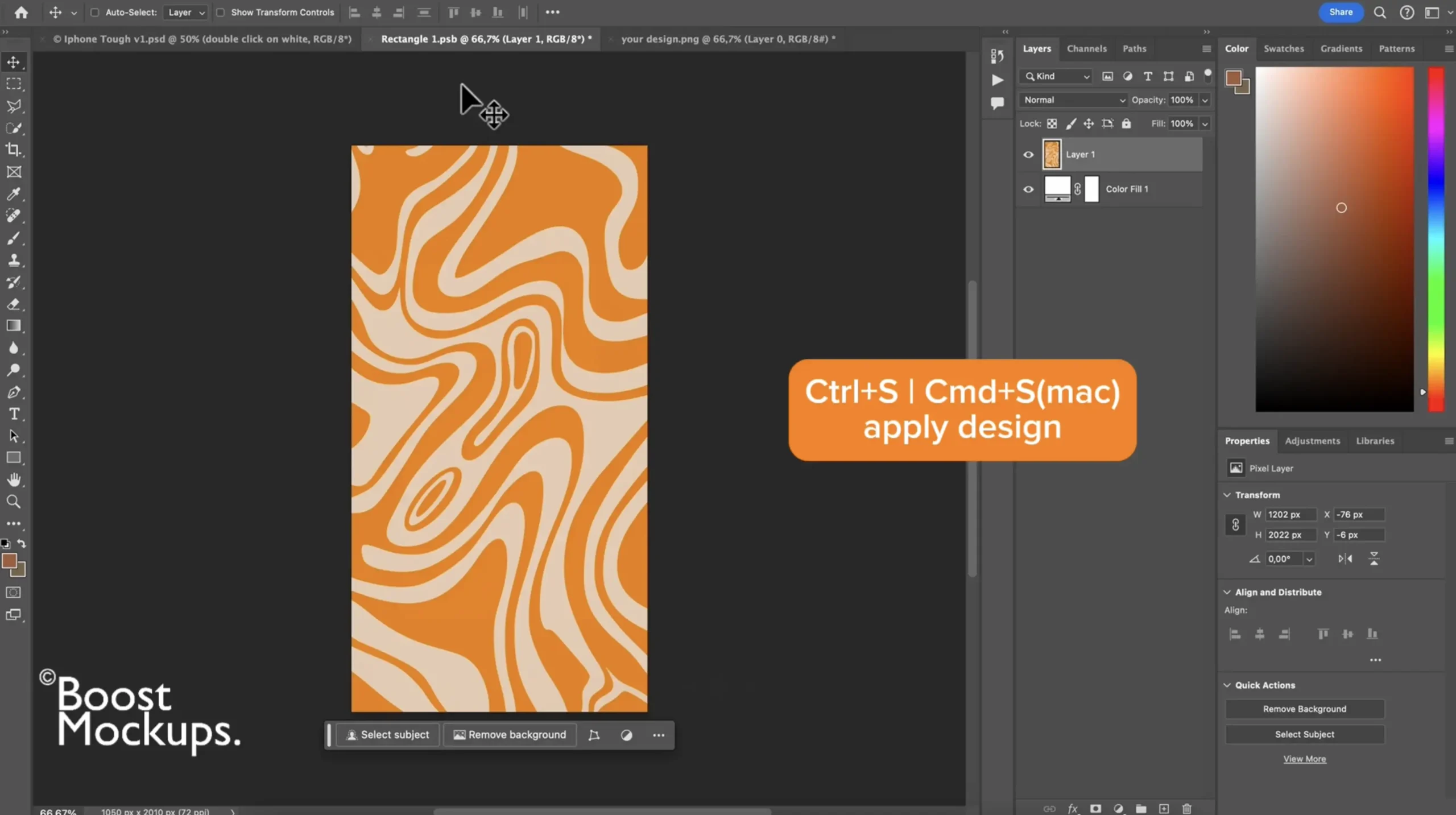This screenshot has height=815, width=1456.
Task: Switch to the Adjustments tab
Action: pyautogui.click(x=1312, y=441)
